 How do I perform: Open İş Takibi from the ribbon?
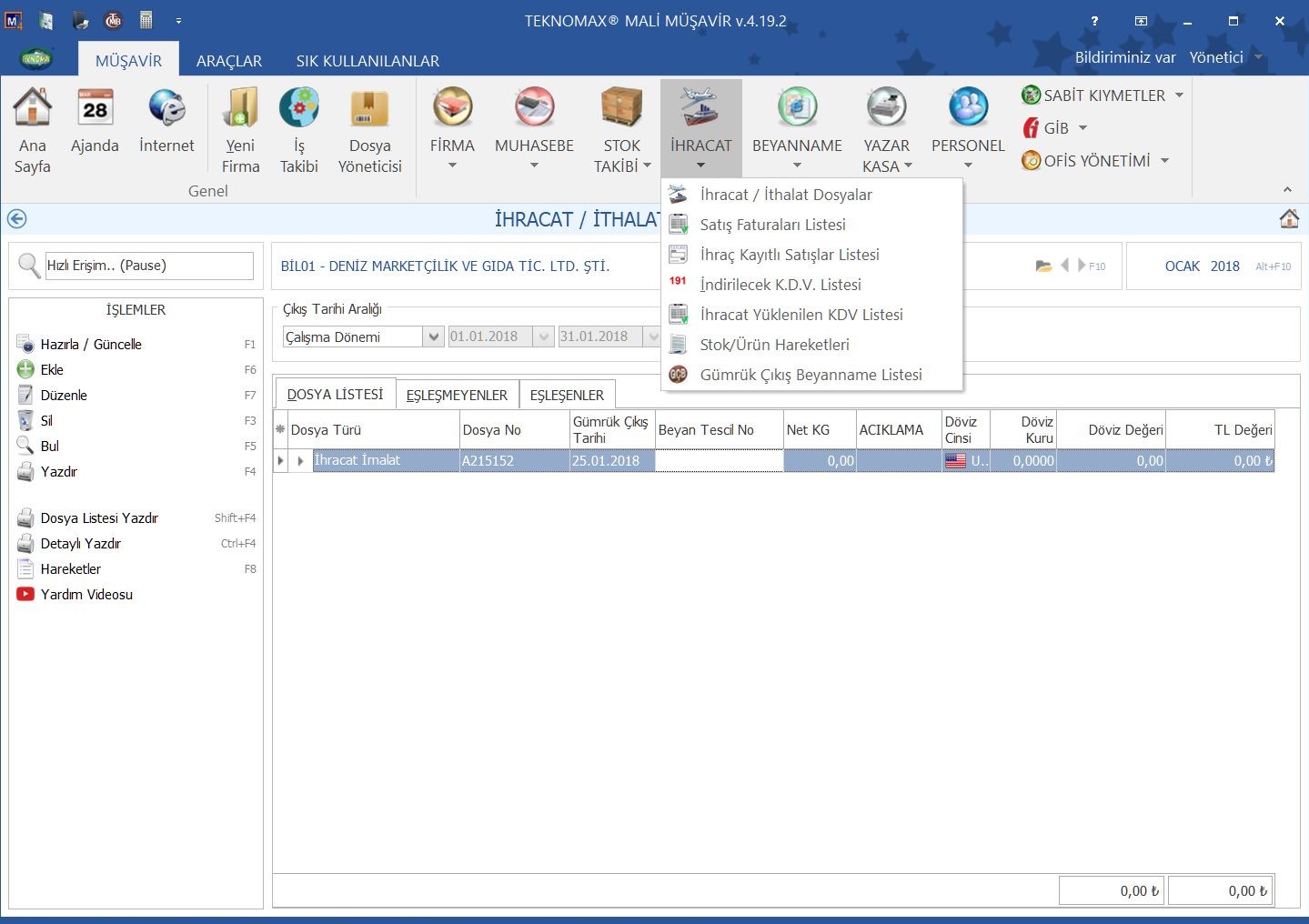pyautogui.click(x=298, y=109)
